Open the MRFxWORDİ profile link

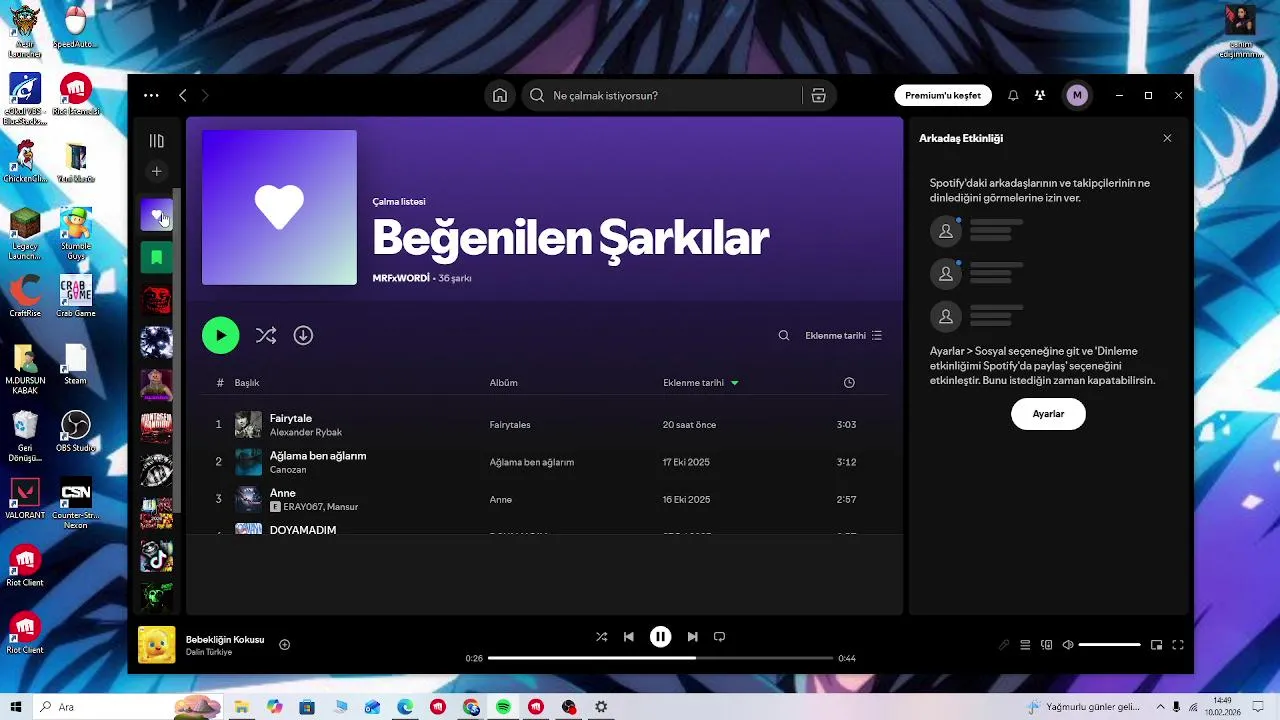pyautogui.click(x=401, y=277)
